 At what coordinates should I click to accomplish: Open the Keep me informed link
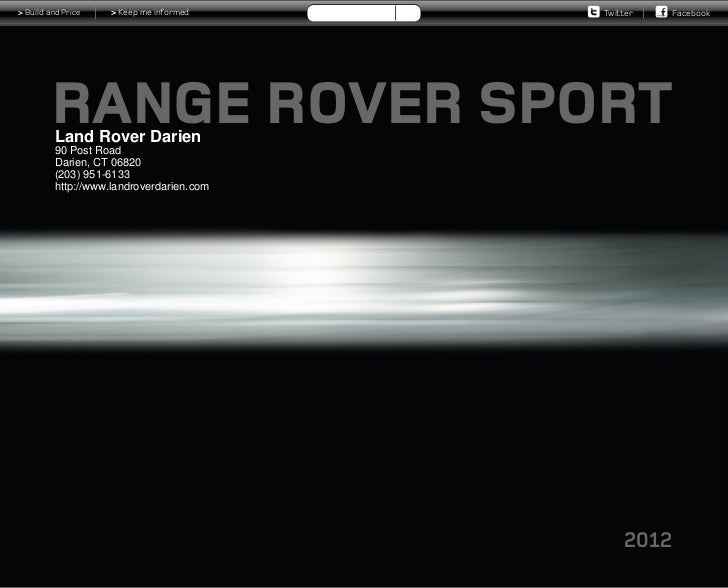click(150, 13)
